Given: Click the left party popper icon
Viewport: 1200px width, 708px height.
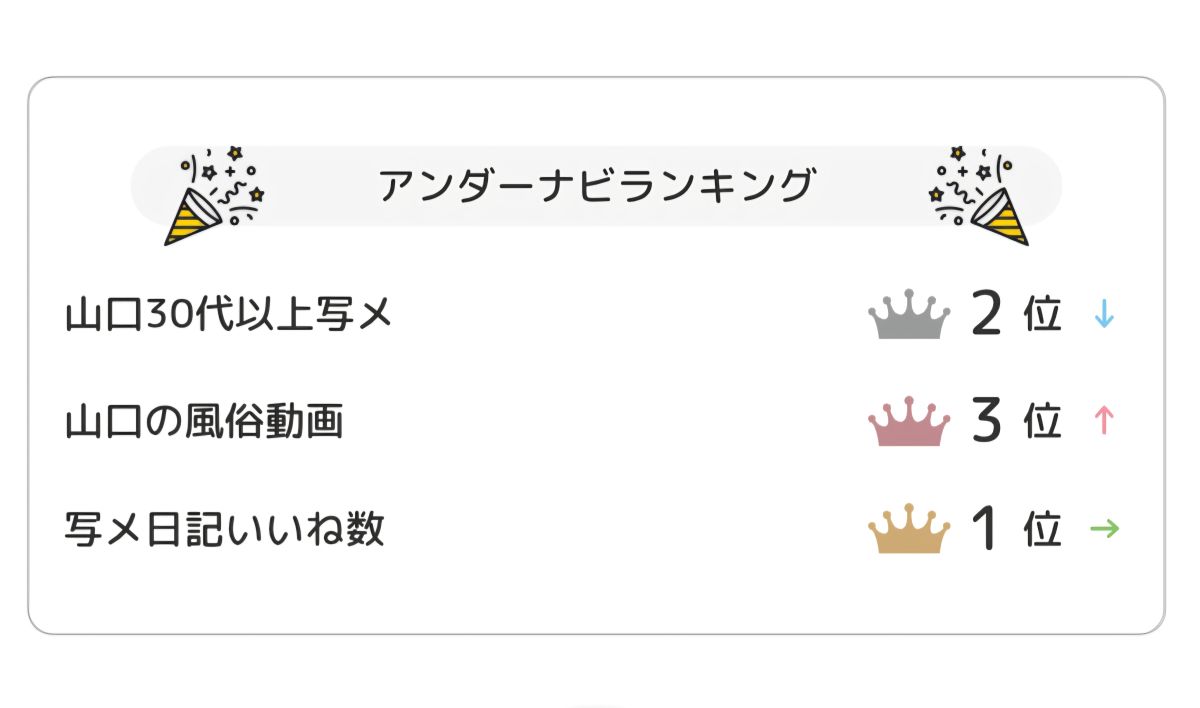Looking at the screenshot, I should point(213,196).
